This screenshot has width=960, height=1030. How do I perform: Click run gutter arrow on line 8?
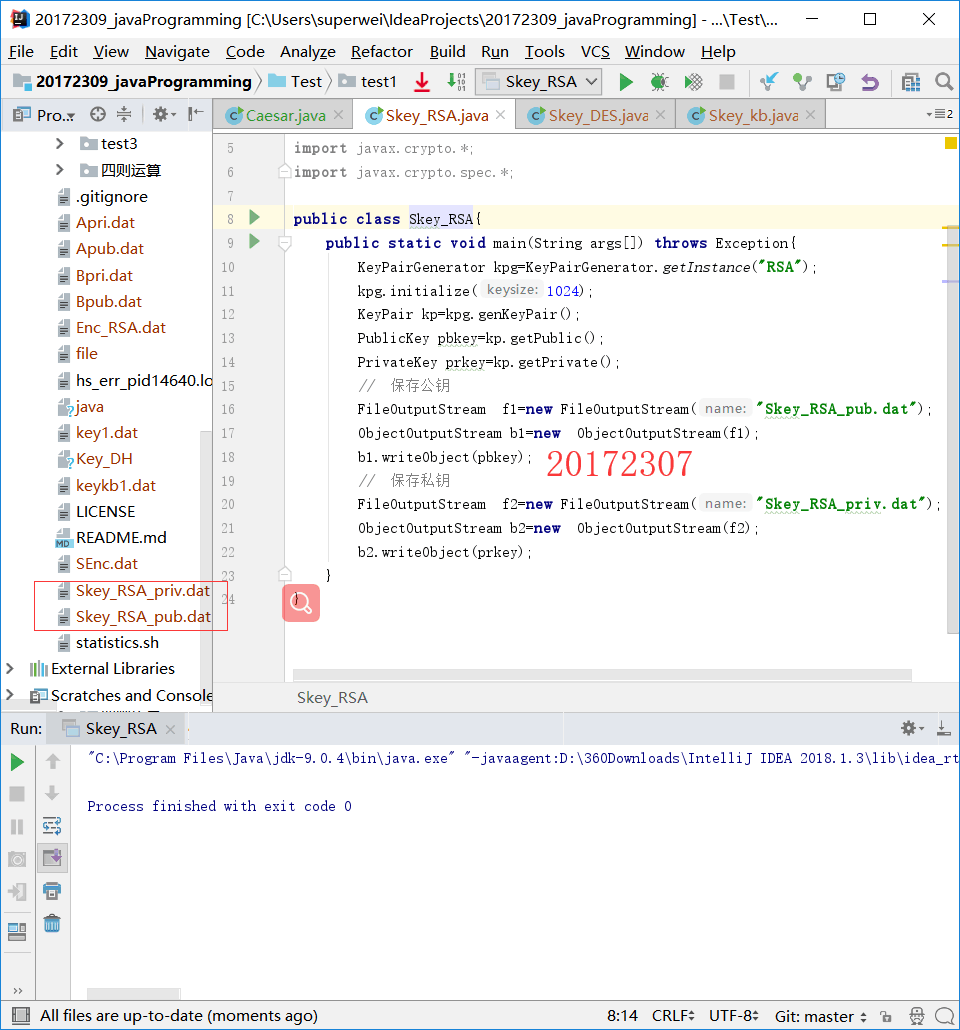pos(255,217)
